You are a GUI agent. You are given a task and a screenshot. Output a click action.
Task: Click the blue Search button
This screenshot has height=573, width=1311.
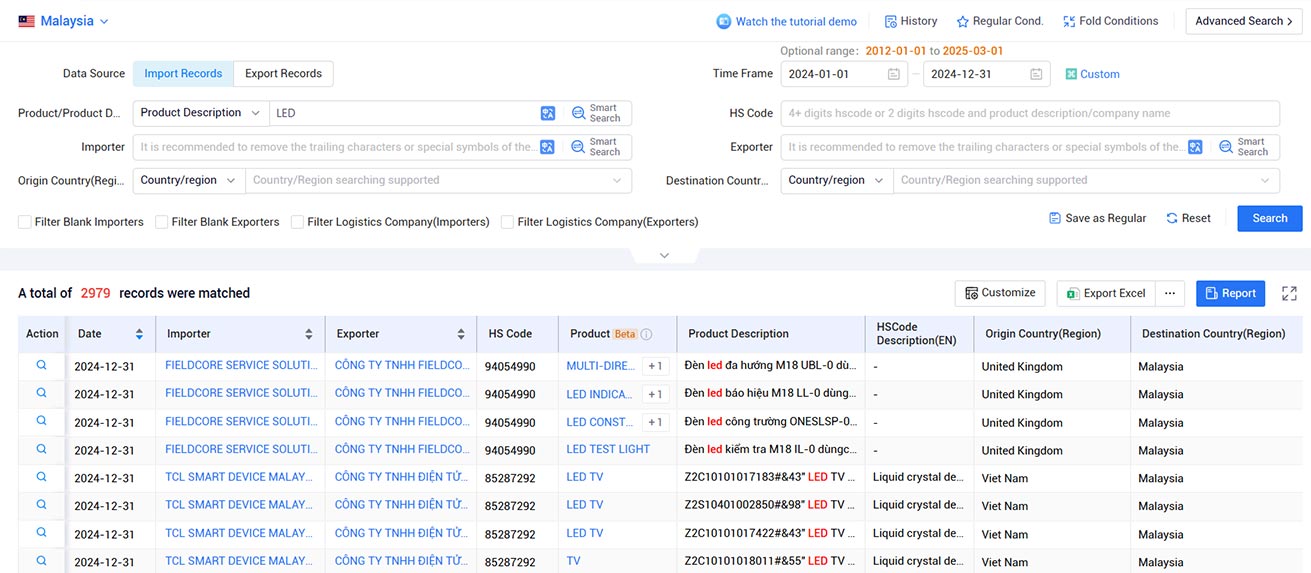pos(1270,218)
